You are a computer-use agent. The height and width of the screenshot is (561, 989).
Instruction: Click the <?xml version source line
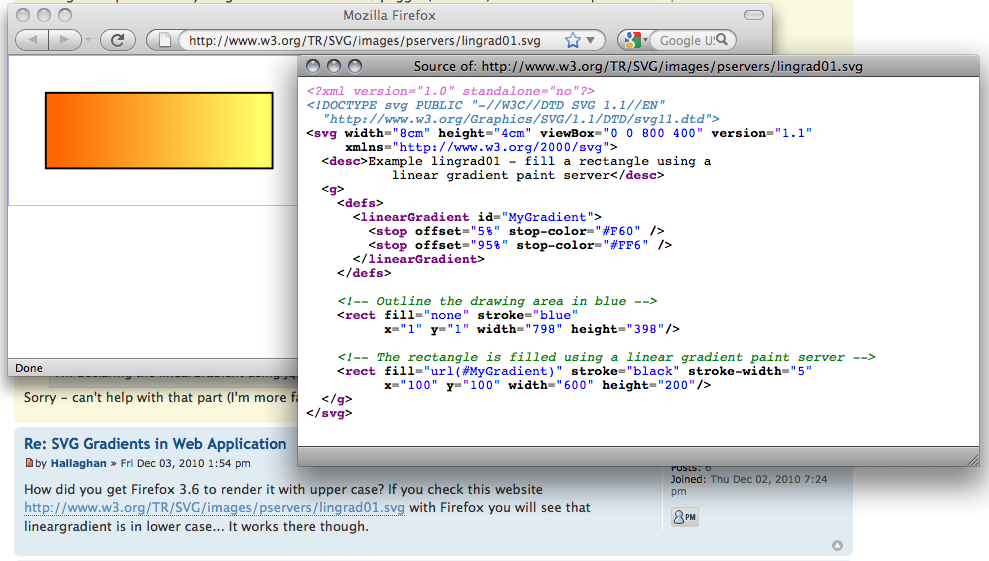click(450, 91)
